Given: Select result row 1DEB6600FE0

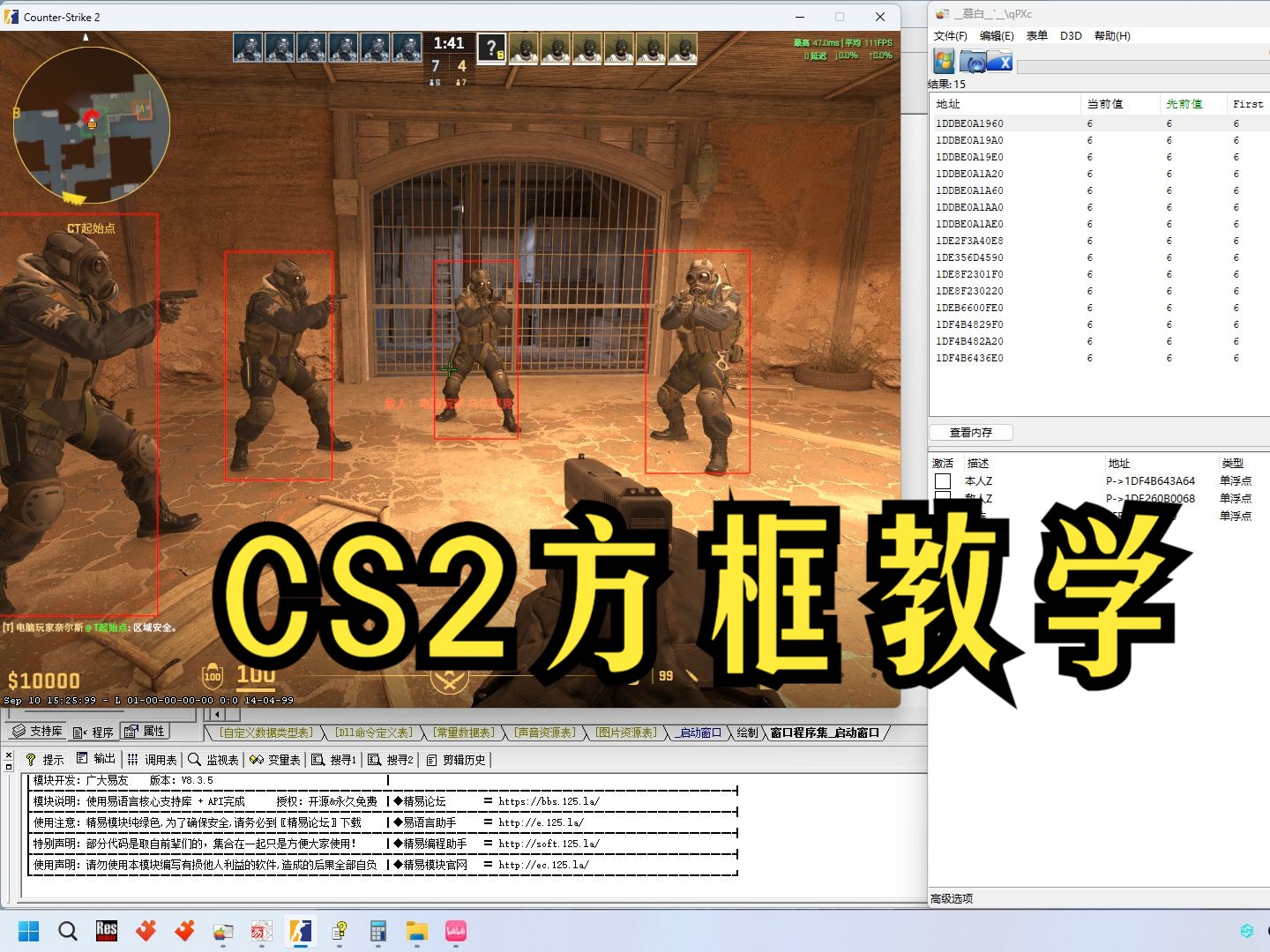Looking at the screenshot, I should pos(1100,308).
